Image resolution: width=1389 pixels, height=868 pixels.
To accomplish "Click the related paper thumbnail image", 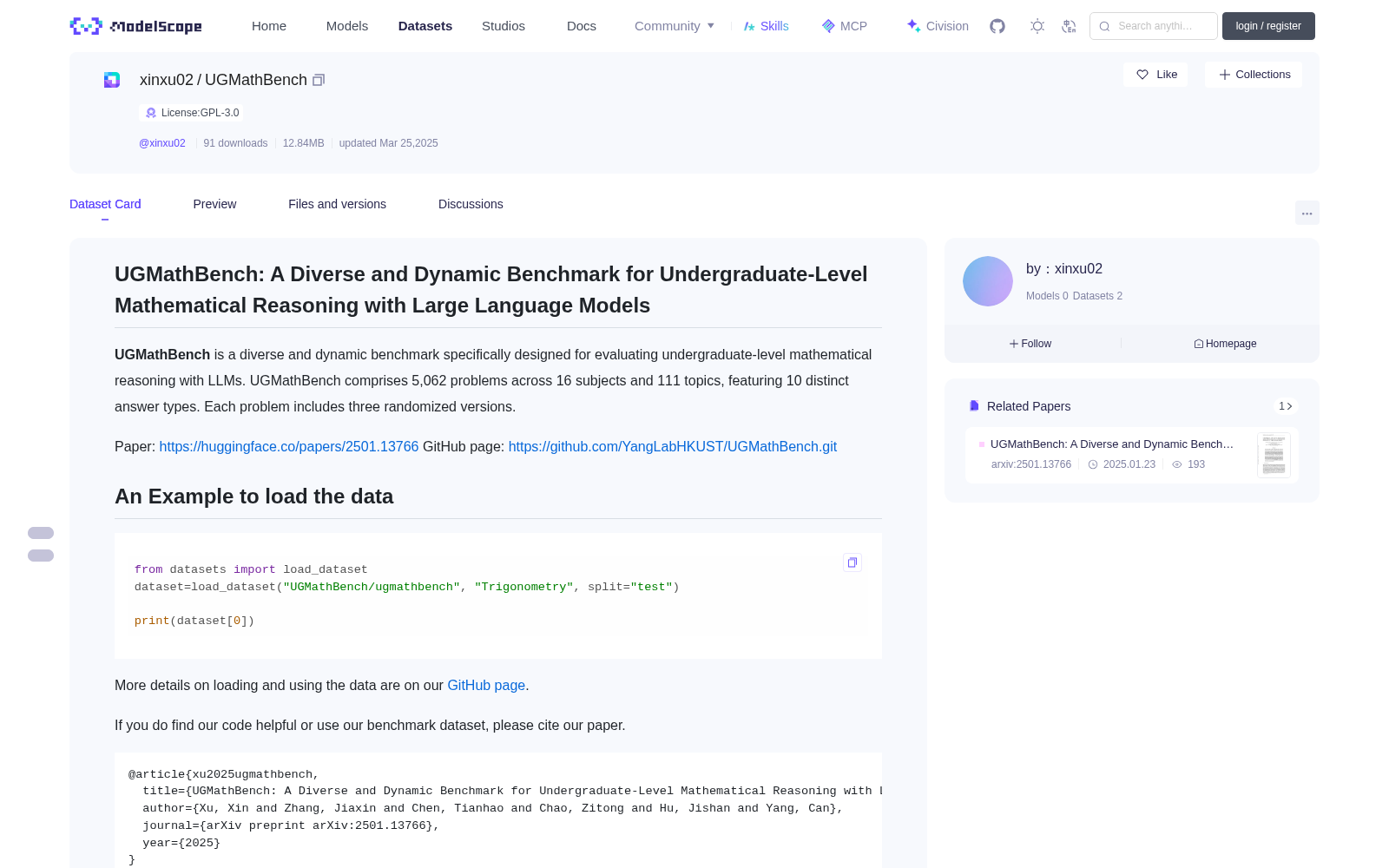I will click(1274, 455).
